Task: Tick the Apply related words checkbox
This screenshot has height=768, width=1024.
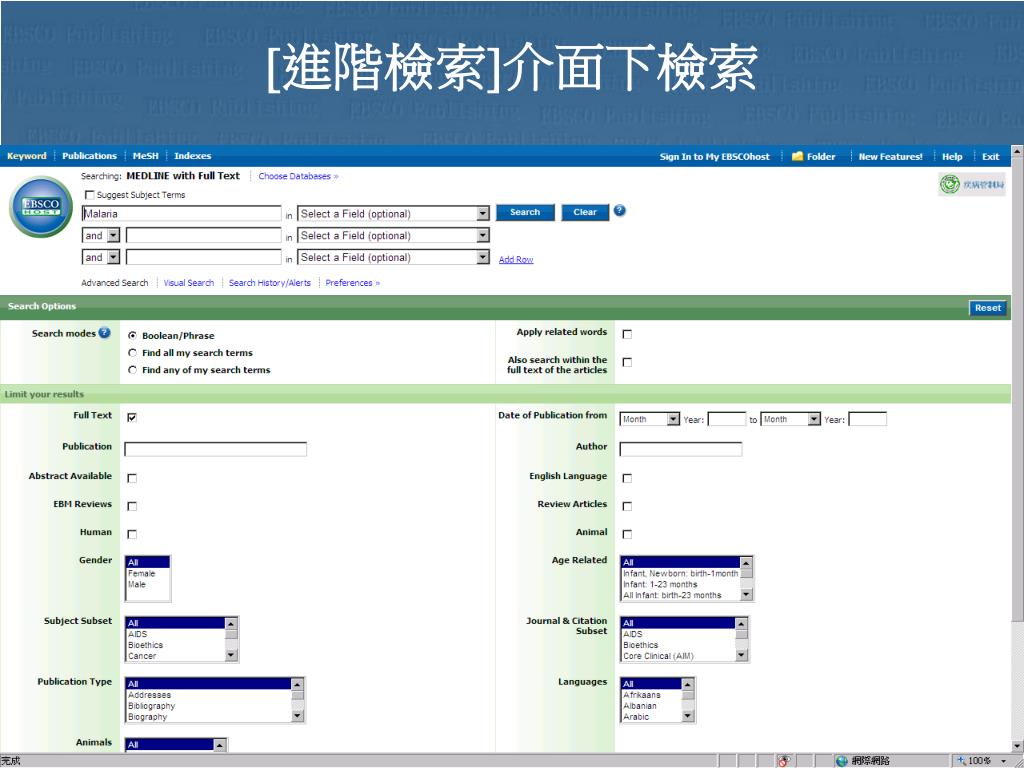Action: [x=627, y=334]
